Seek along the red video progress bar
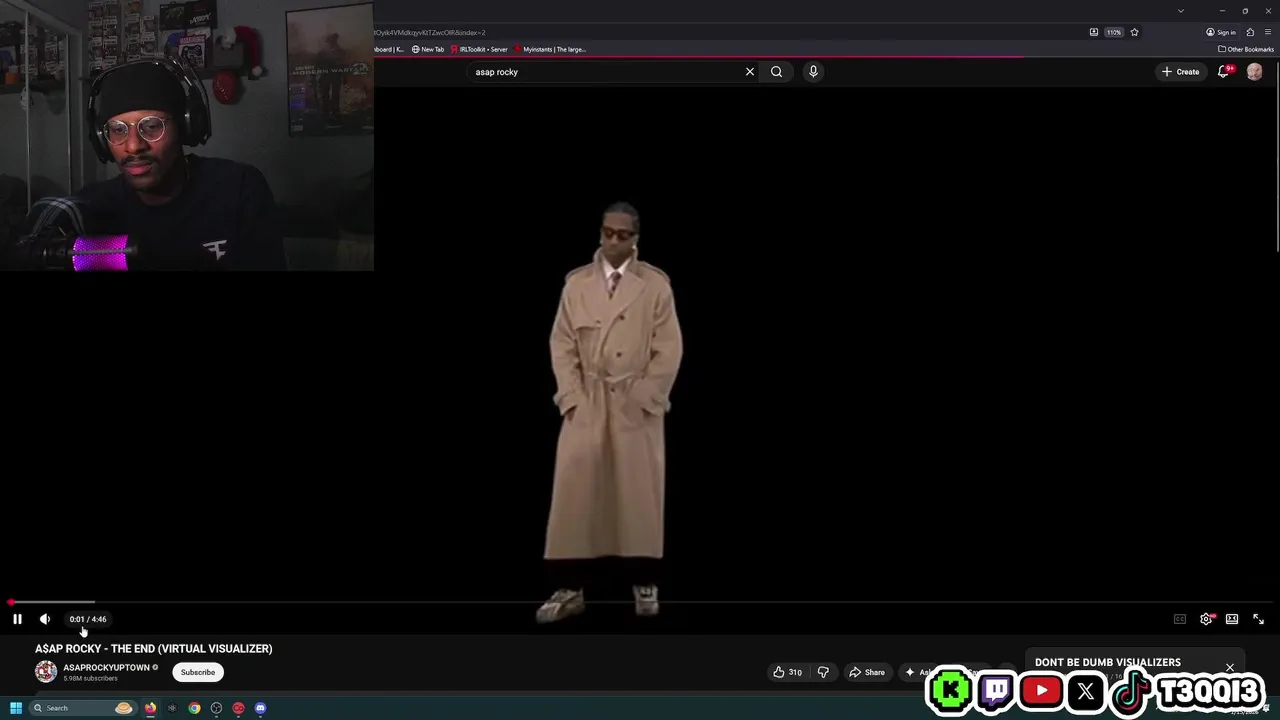 pyautogui.click(x=640, y=602)
